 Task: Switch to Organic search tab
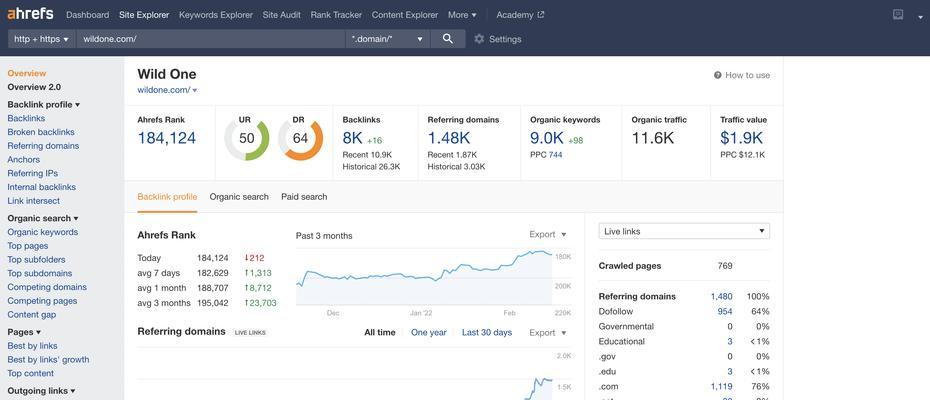coord(239,197)
